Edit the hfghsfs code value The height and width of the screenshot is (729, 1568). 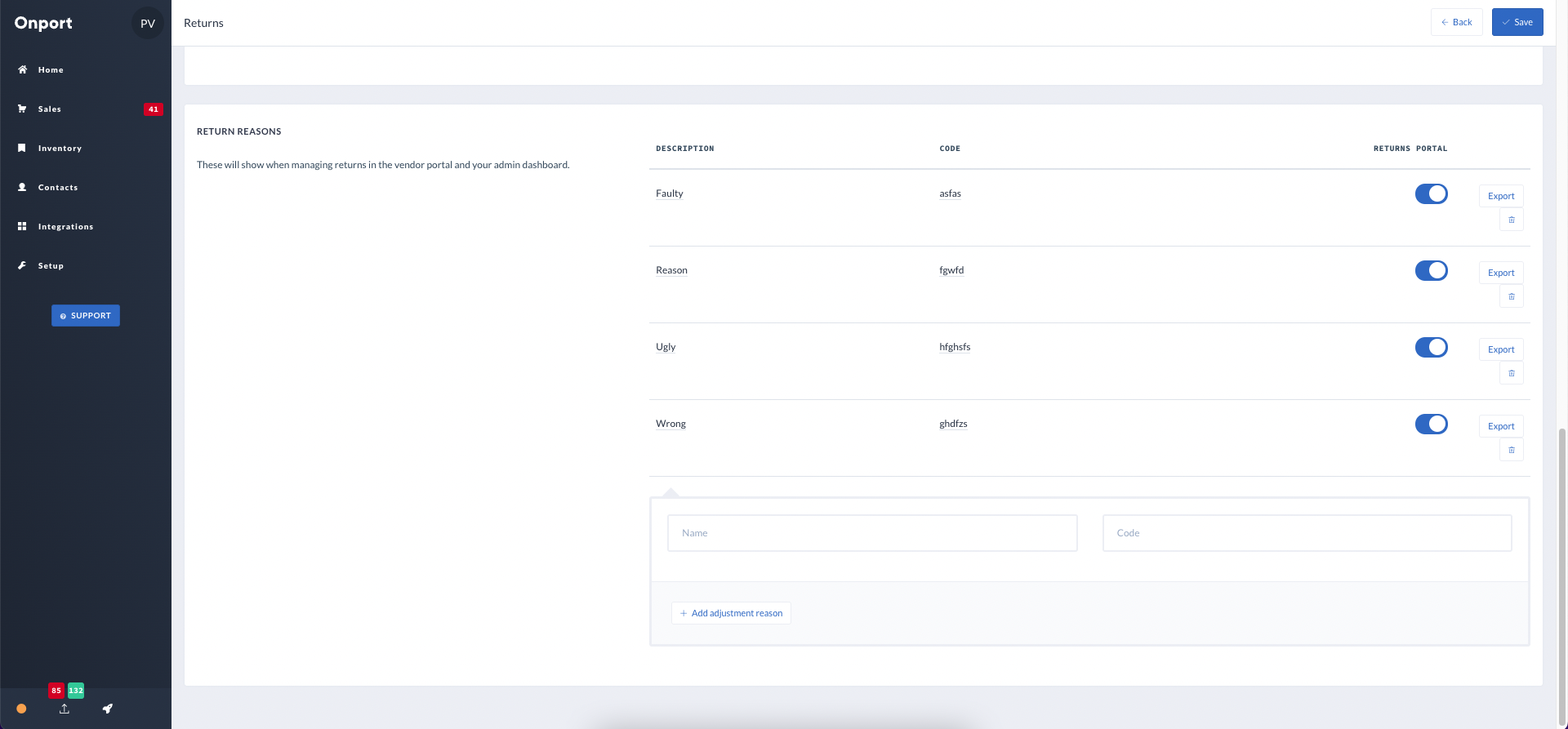point(955,347)
